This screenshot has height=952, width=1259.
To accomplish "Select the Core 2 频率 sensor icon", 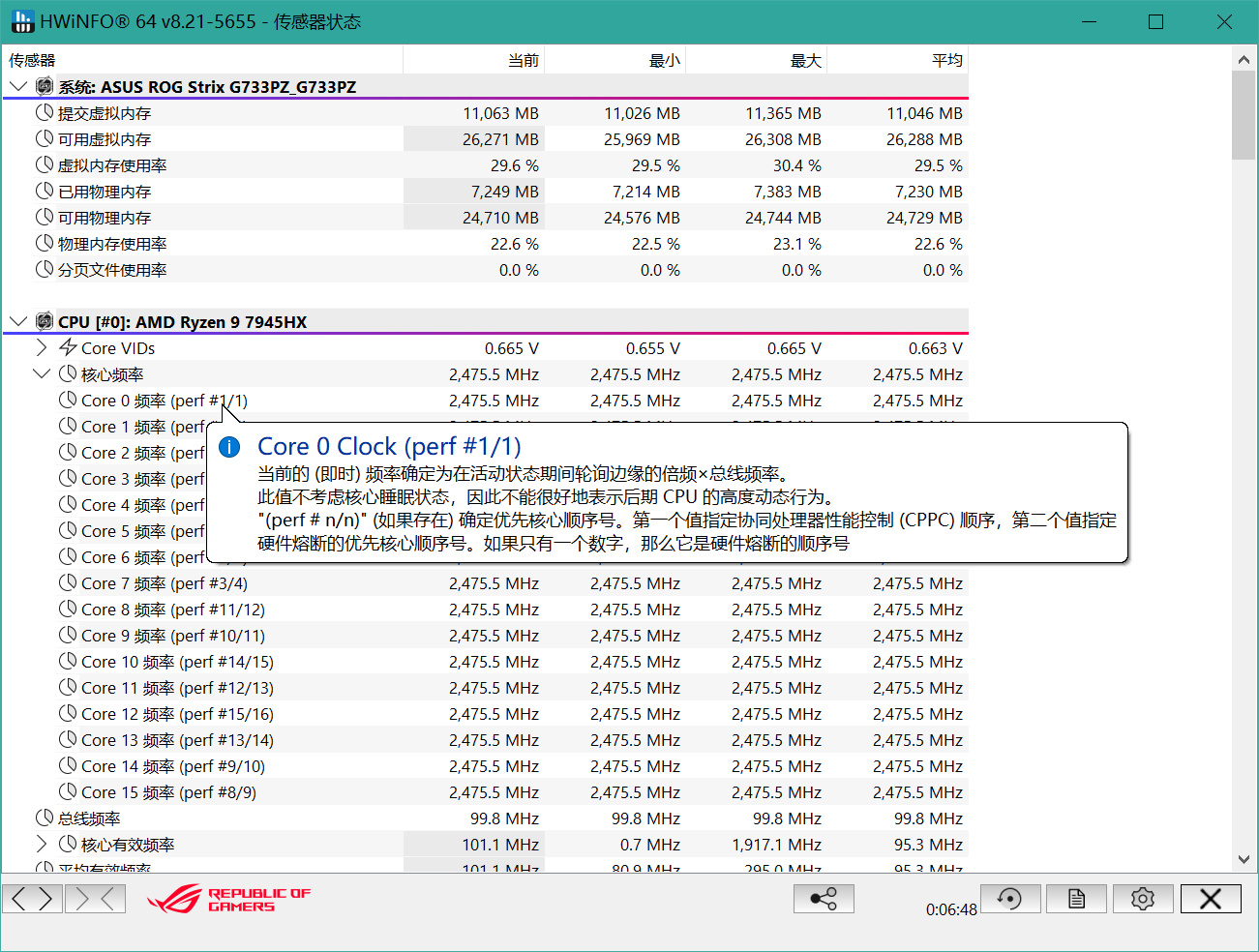I will (68, 452).
